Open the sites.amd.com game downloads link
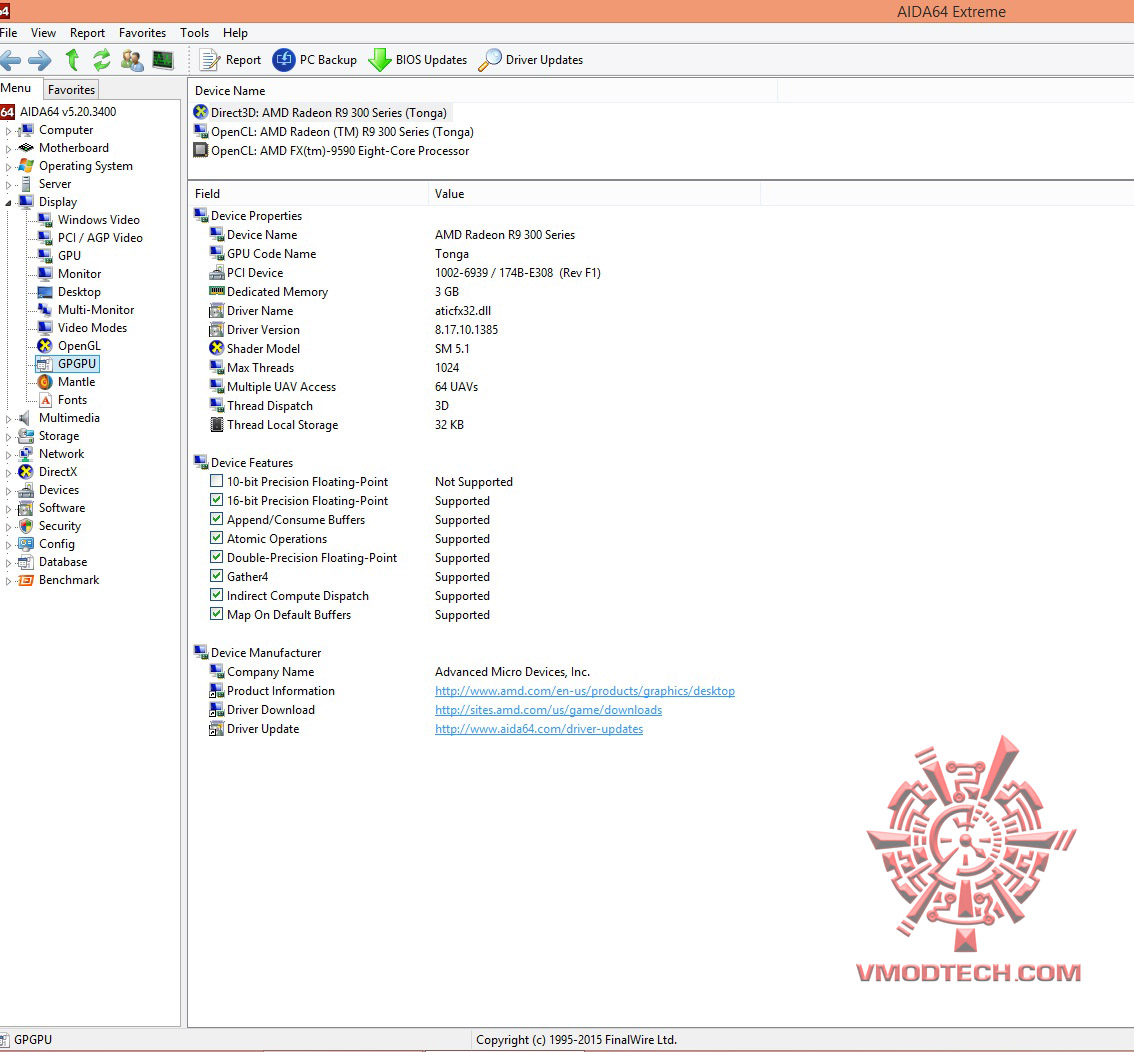The image size is (1134, 1052). [548, 710]
